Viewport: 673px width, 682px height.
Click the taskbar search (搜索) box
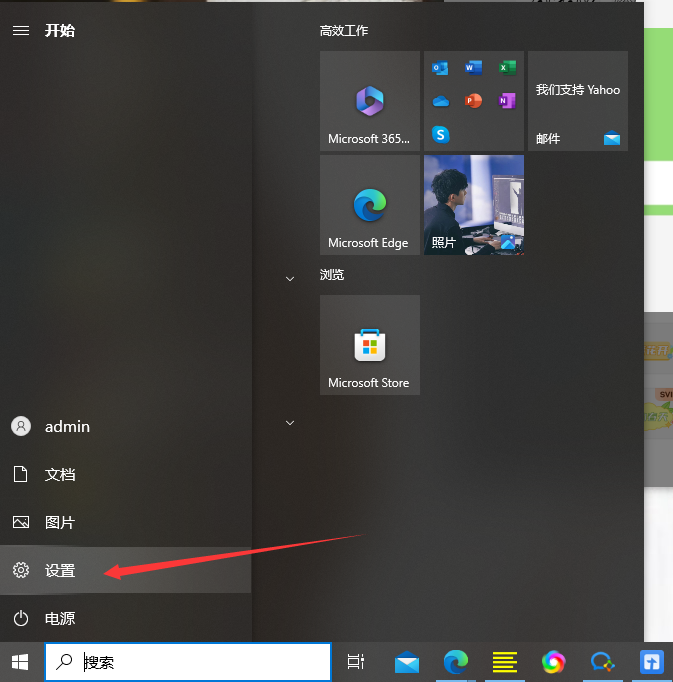tap(188, 662)
